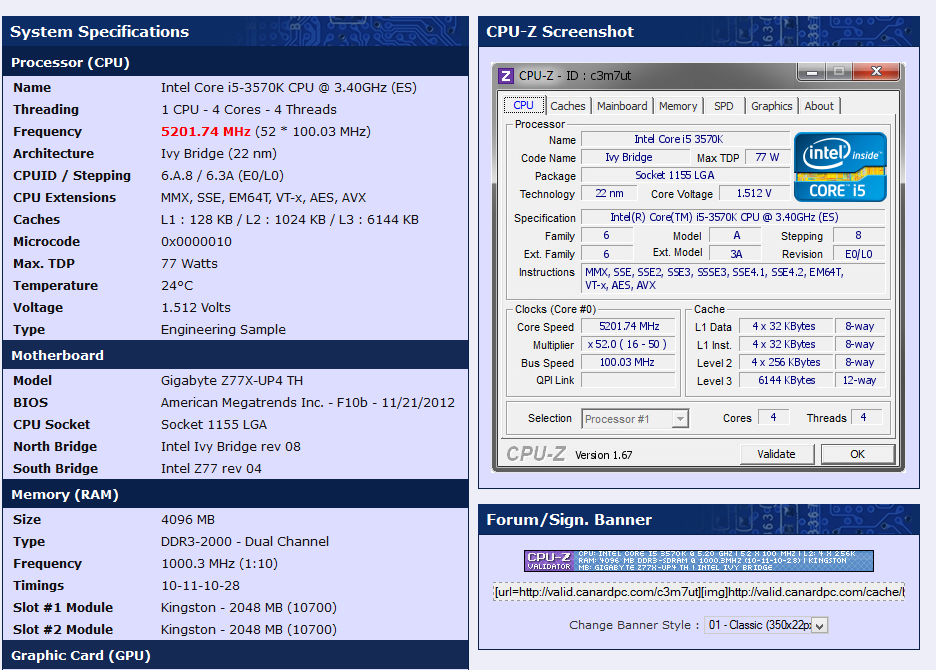Click the 'DDR3-2000 - Dual Channel' memory type
This screenshot has width=936, height=670.
click(245, 542)
